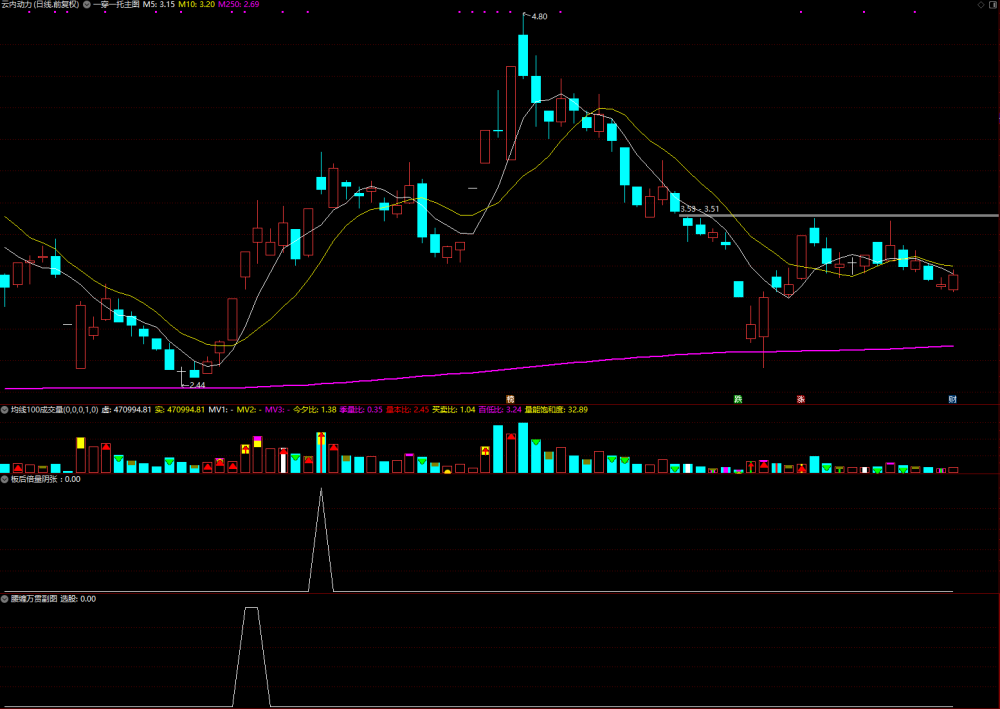Click the rightmost hollow diamond icon at top right

click(x=992, y=5)
